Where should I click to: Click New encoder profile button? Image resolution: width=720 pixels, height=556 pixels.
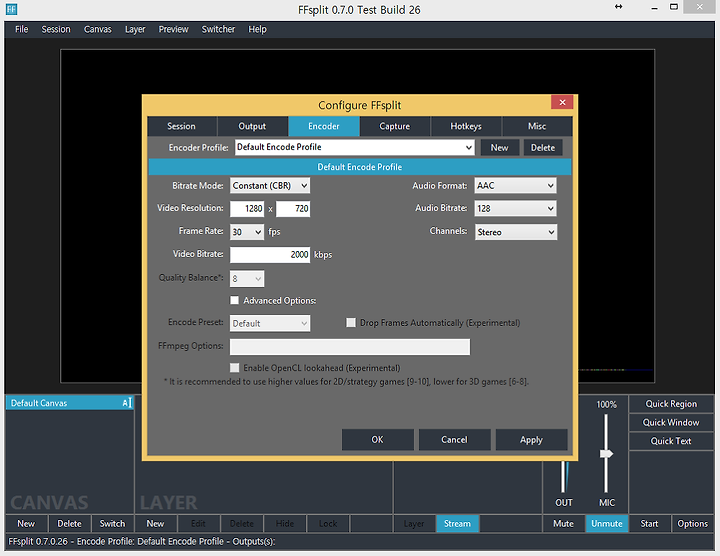coord(500,148)
